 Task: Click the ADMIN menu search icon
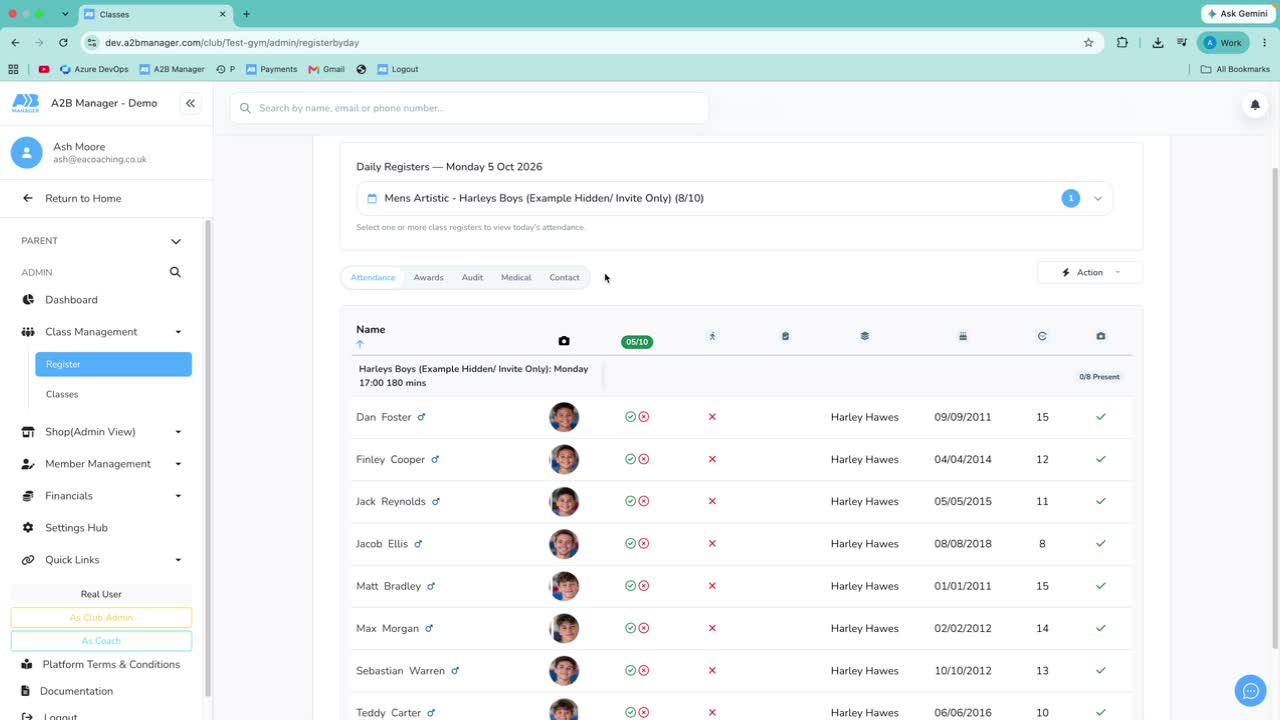175,272
